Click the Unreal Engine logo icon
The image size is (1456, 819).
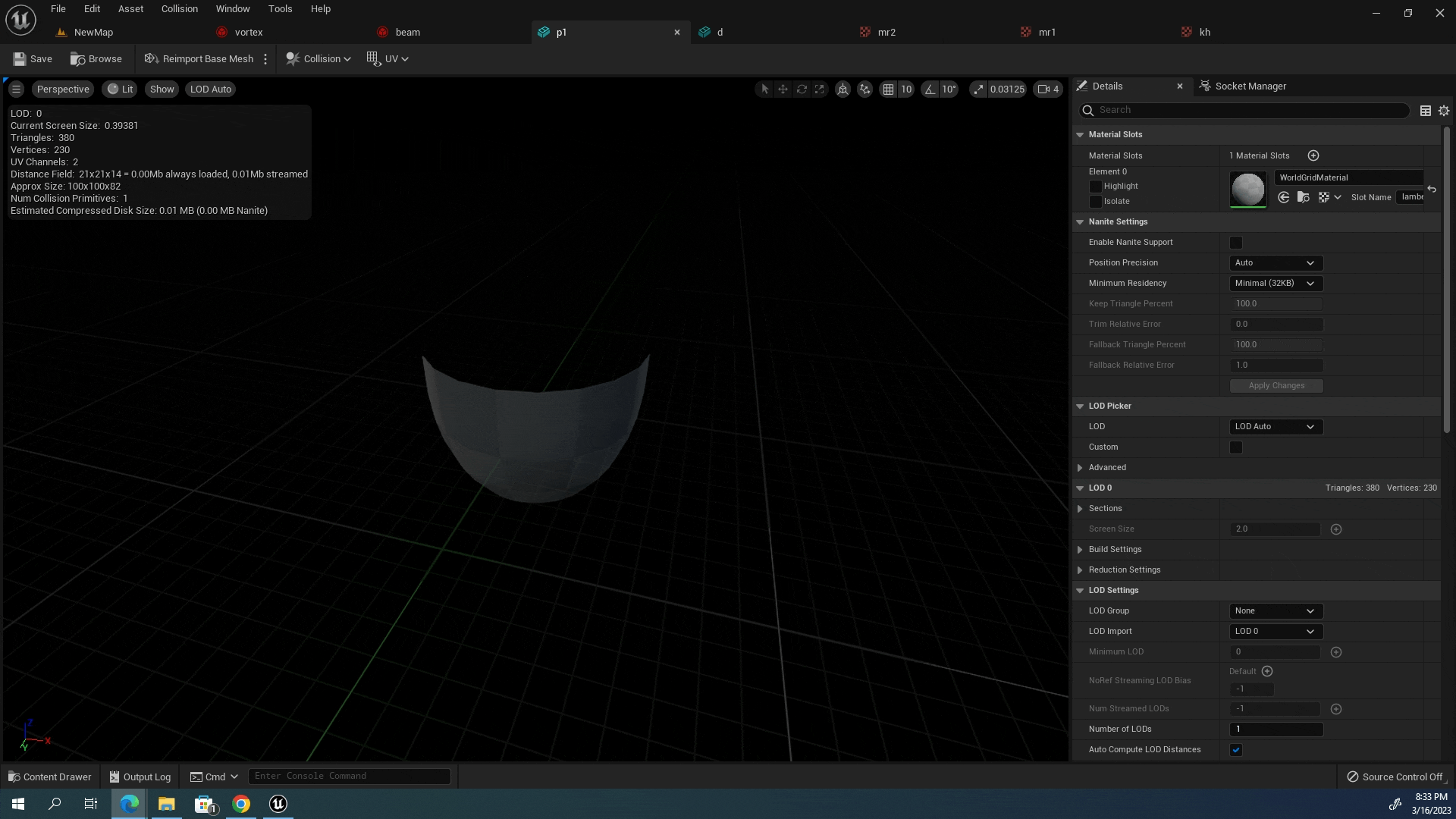pos(20,20)
